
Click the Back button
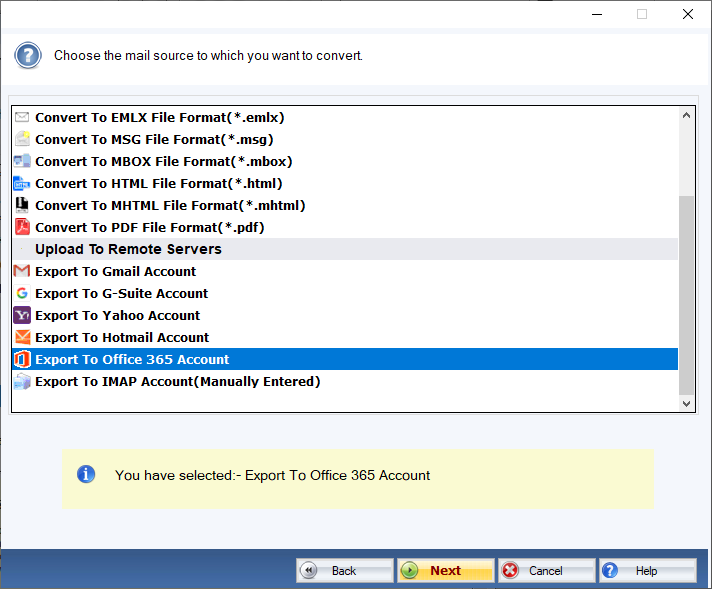click(x=345, y=570)
